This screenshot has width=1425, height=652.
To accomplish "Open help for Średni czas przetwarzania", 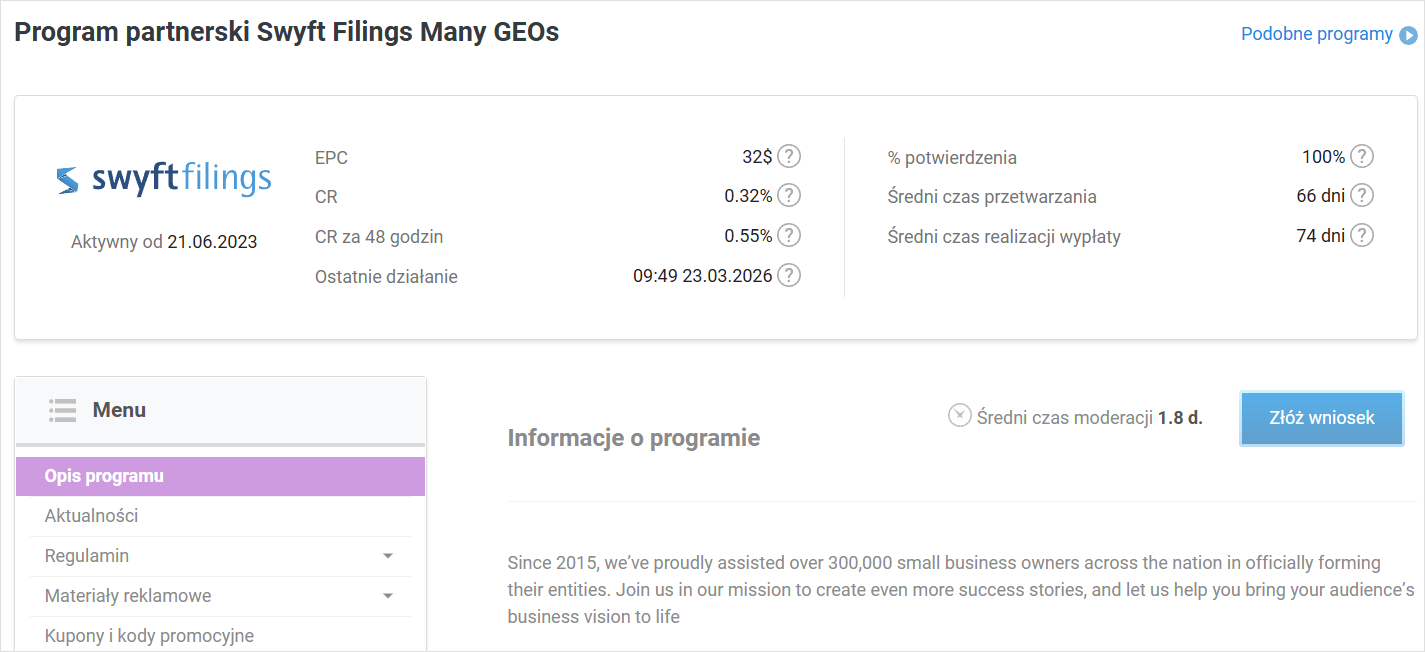I will coord(1362,196).
